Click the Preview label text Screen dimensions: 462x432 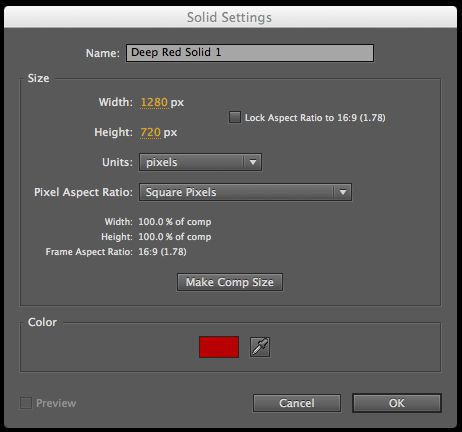pos(56,403)
